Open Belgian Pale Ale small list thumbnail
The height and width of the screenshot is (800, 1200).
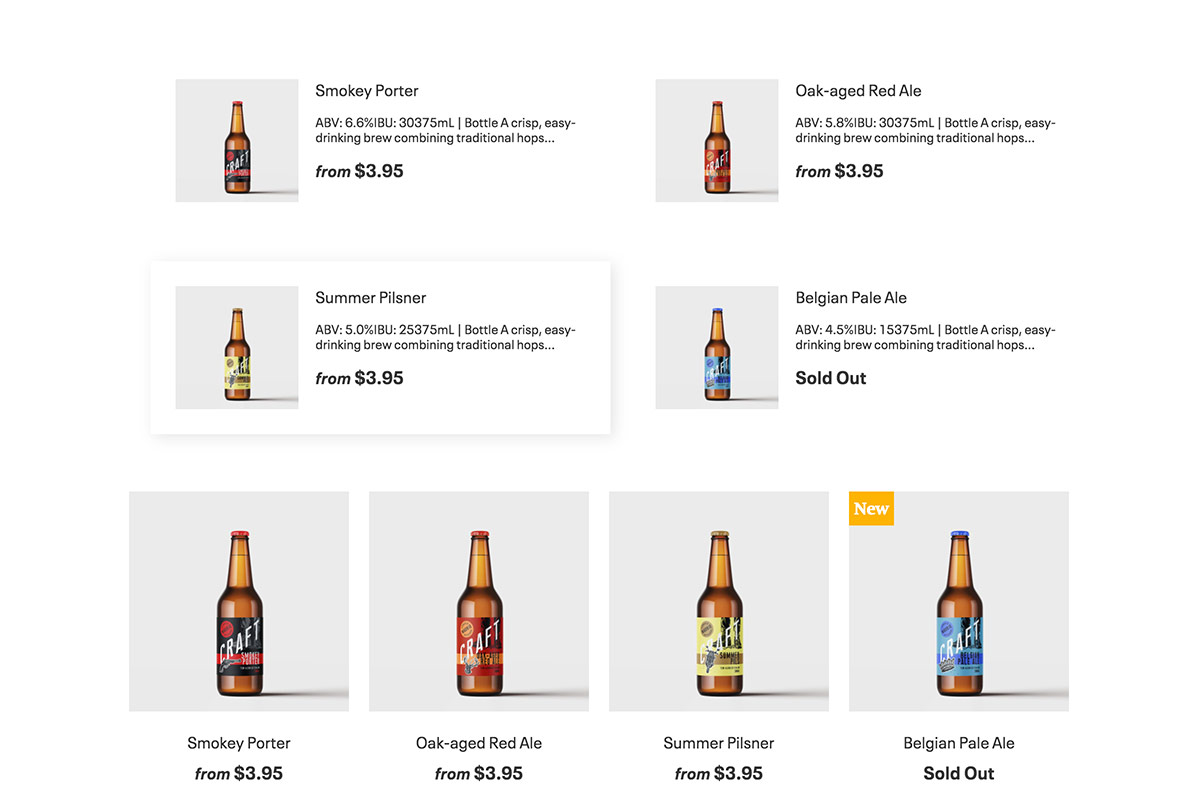coord(717,348)
